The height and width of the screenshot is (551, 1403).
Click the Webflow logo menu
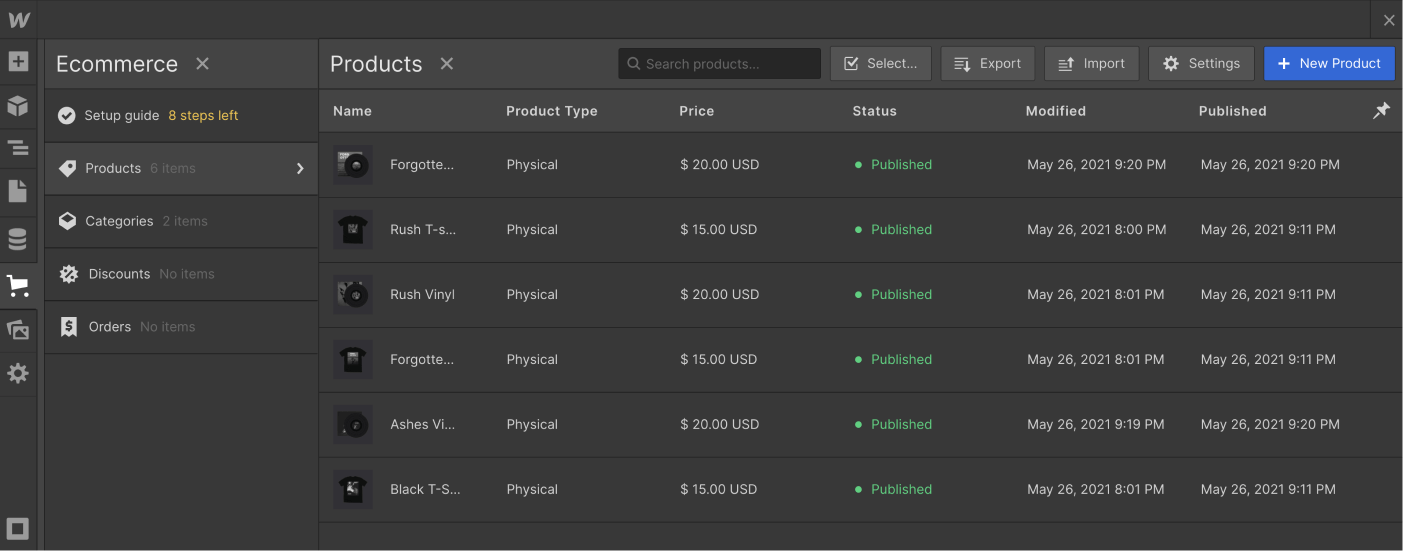click(19, 20)
